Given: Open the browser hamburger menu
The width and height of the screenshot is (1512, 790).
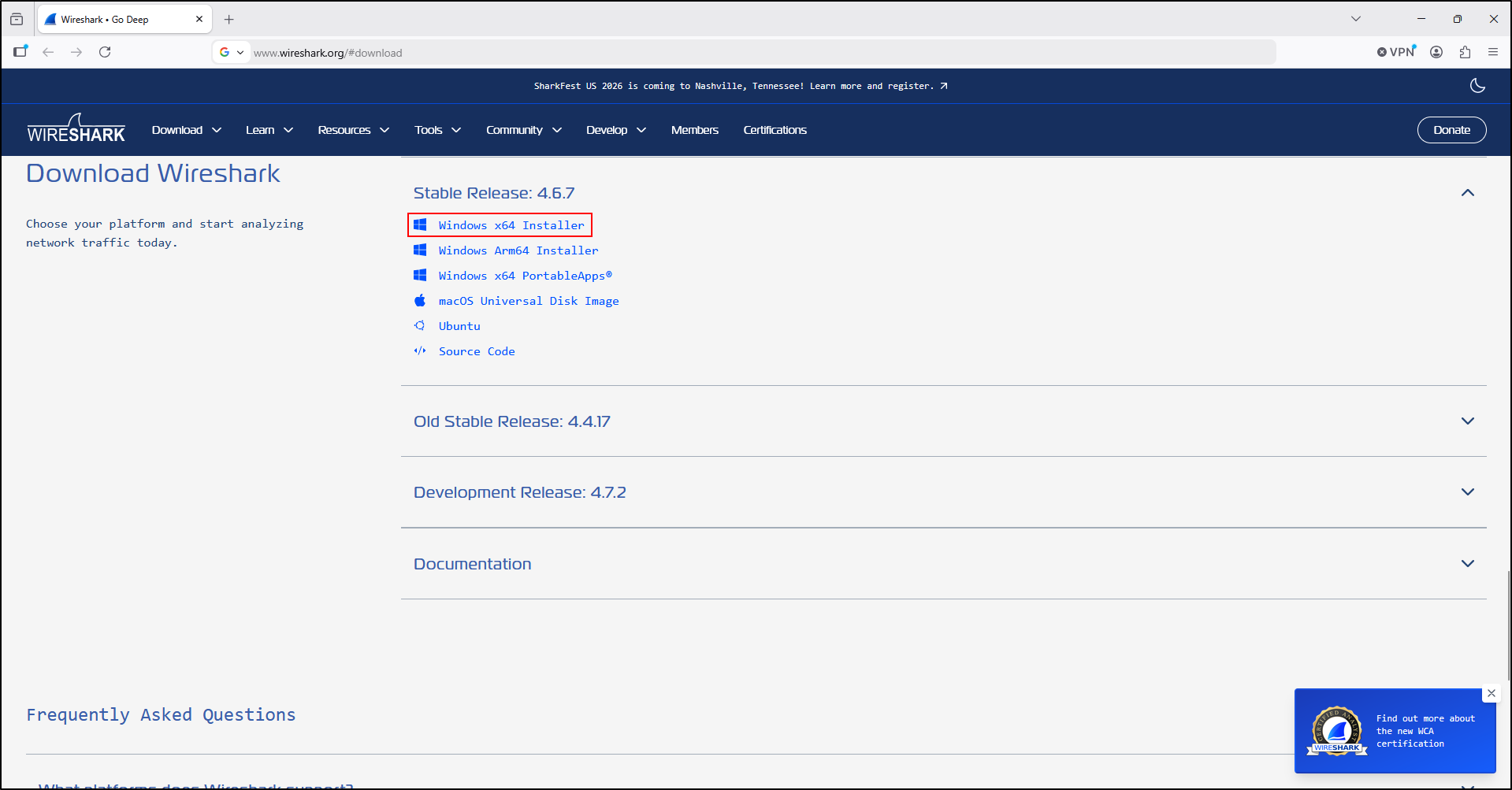Looking at the screenshot, I should coord(1493,52).
